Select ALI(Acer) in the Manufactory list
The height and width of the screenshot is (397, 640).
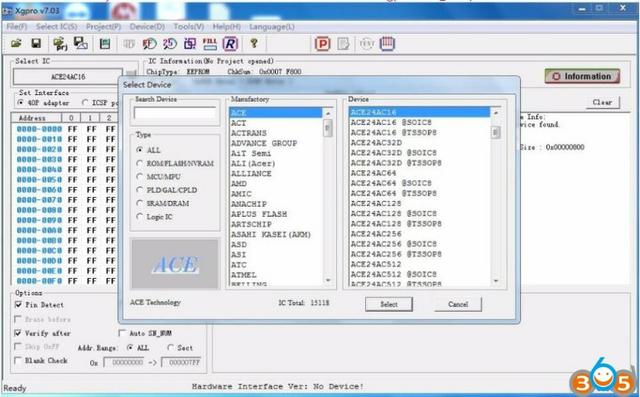[253, 163]
